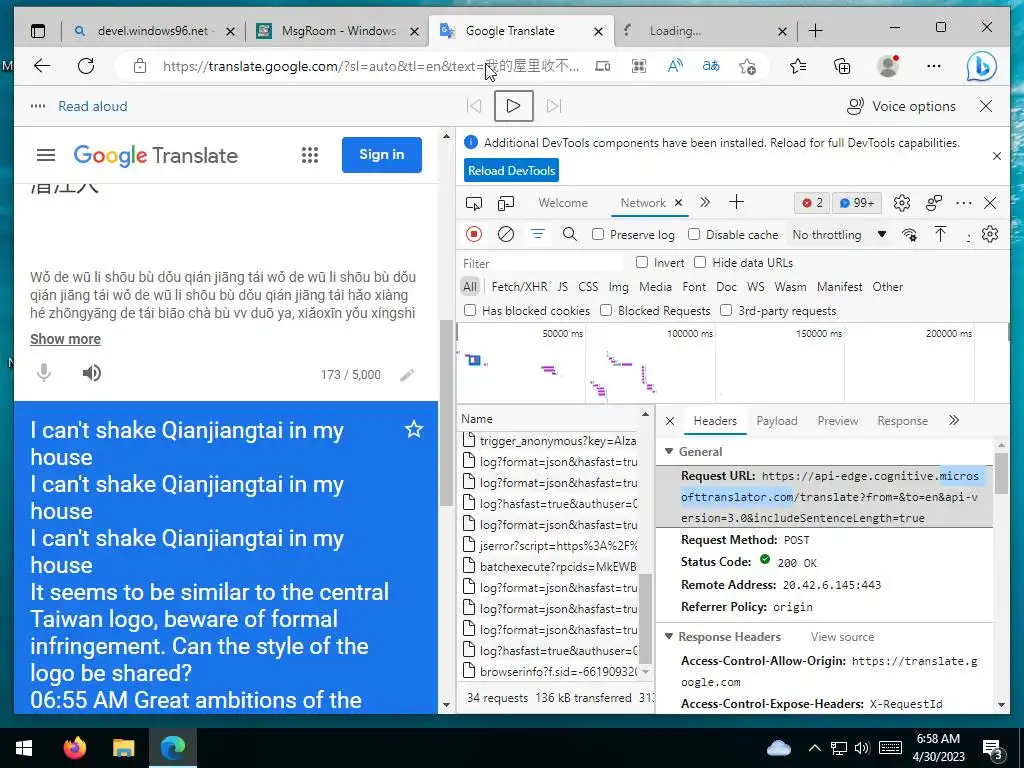Collapse the Response Headers section

pos(669,636)
